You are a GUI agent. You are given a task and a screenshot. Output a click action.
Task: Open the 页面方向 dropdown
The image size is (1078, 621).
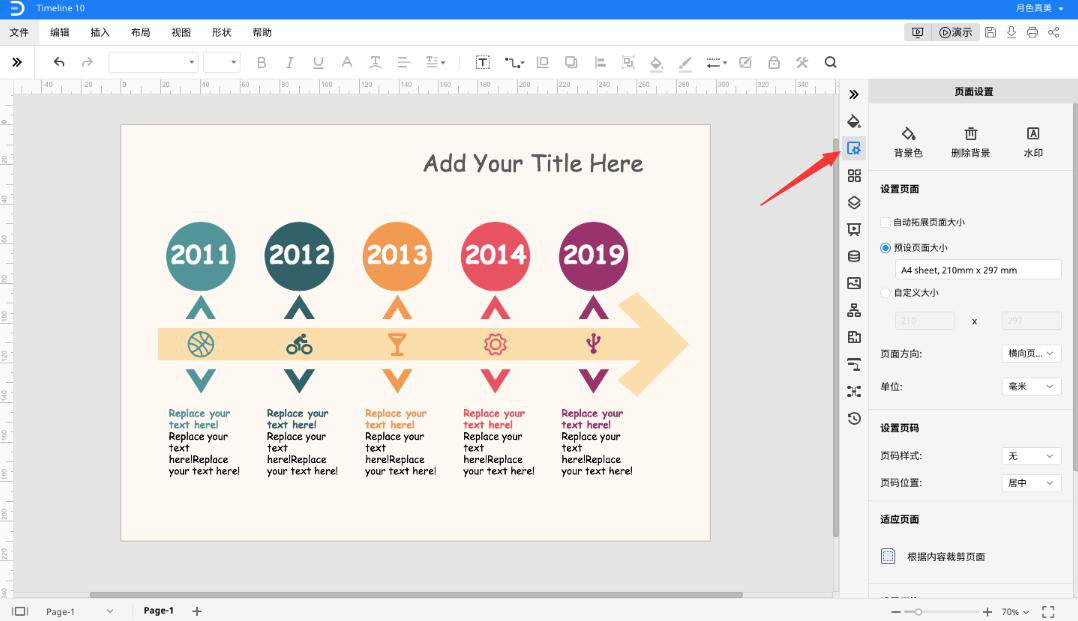[1031, 353]
